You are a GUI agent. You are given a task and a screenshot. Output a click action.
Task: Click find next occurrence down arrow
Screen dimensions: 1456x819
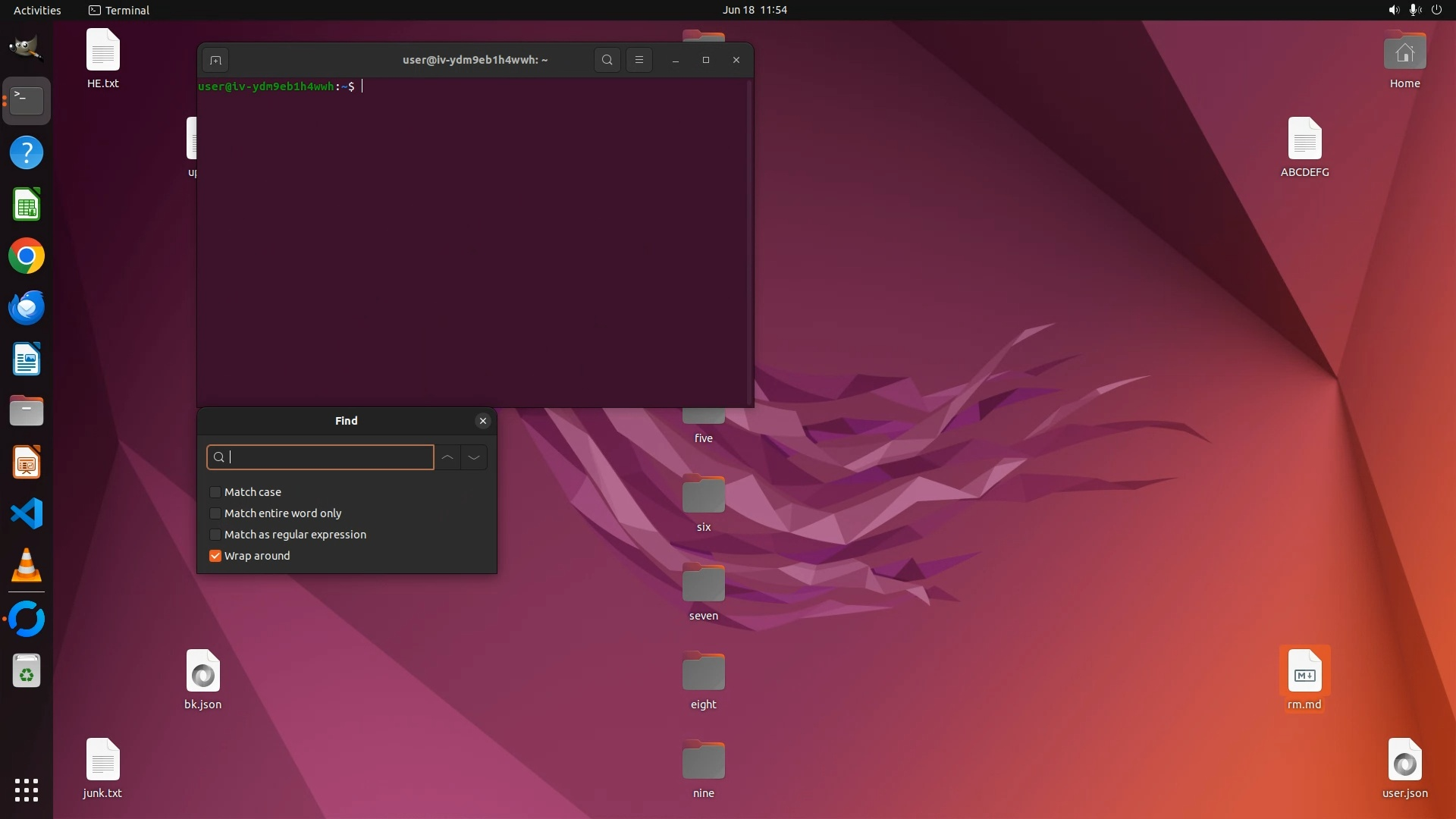[474, 457]
